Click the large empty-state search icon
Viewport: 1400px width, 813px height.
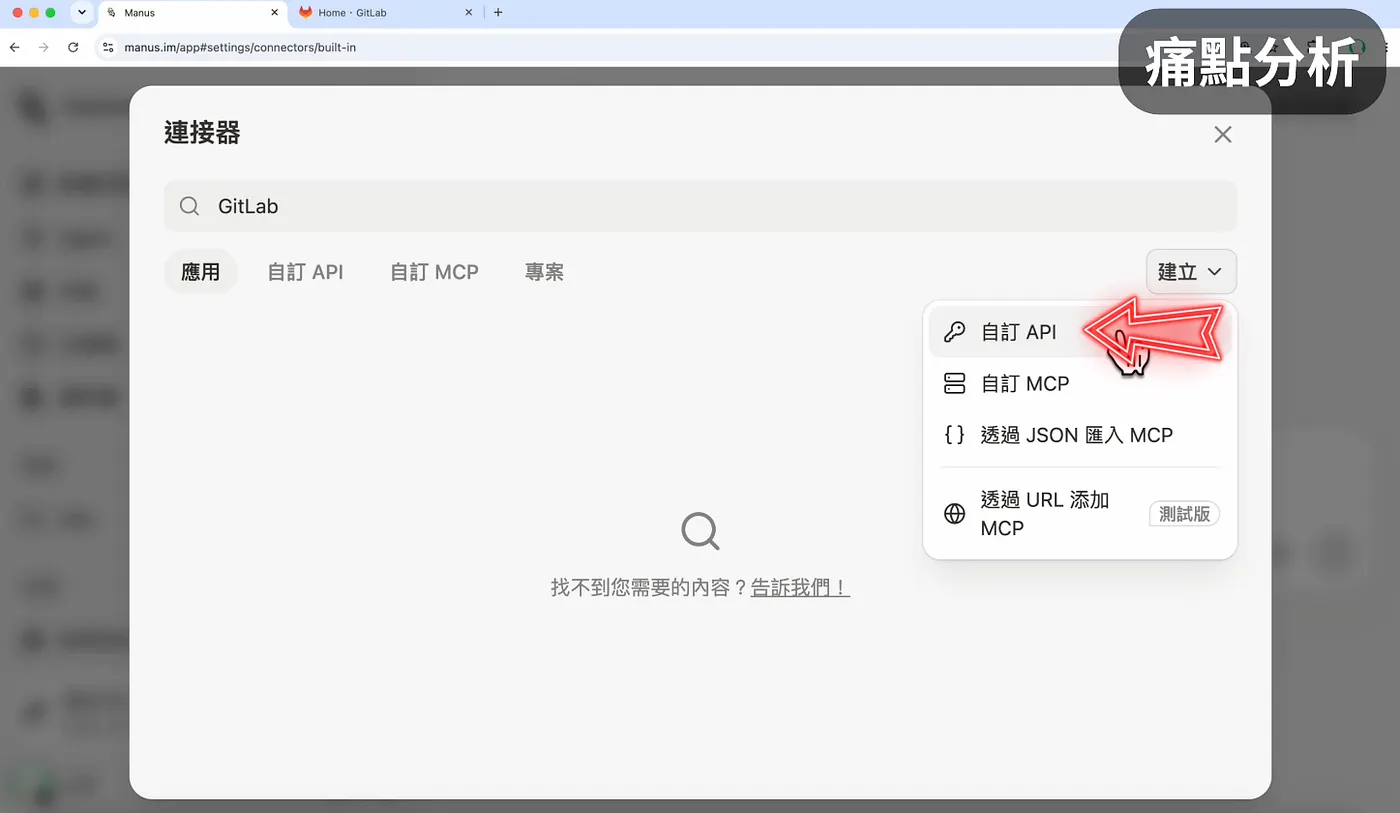(x=700, y=531)
